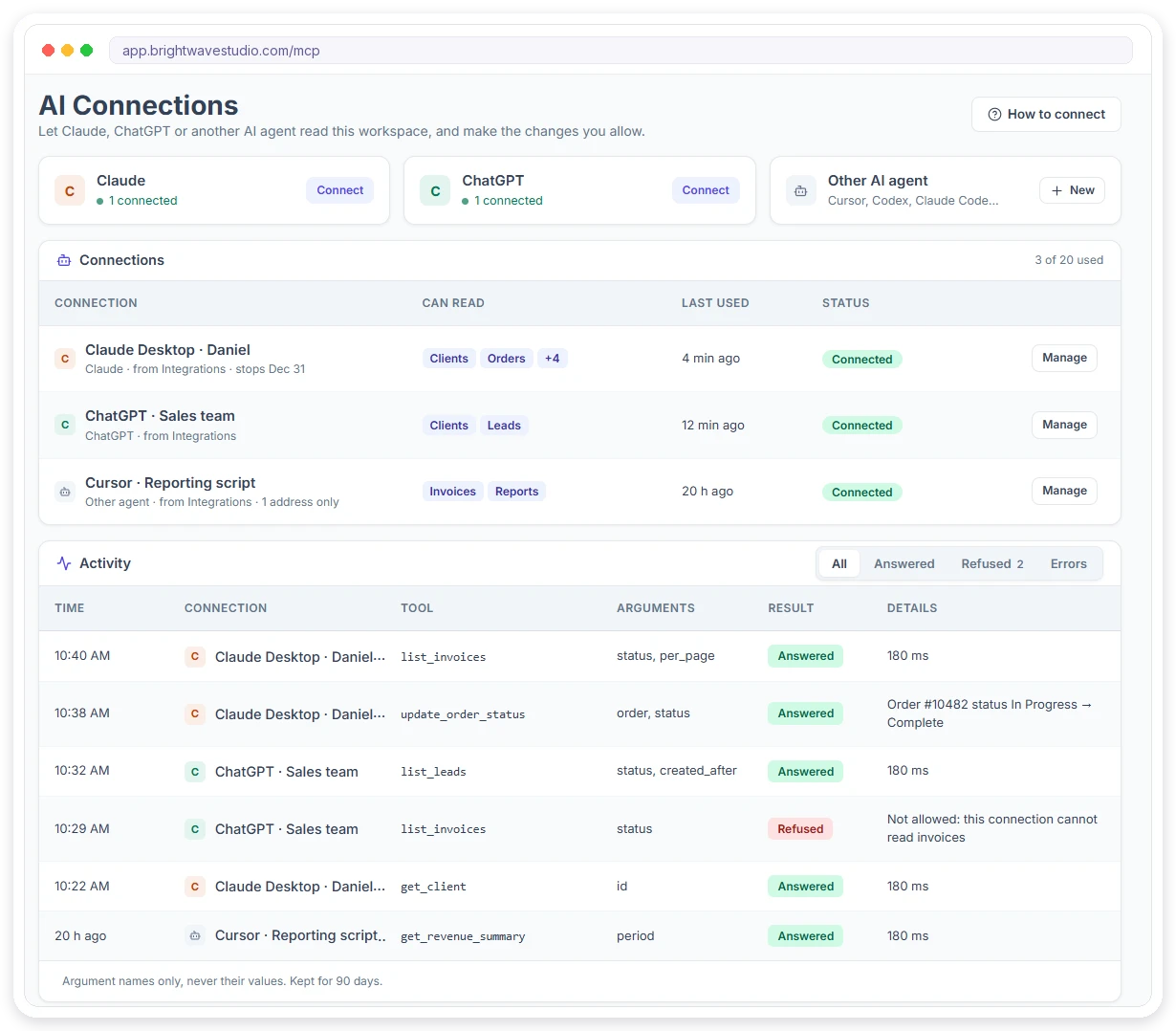Click the robot icon beside Connections heading
The width and height of the screenshot is (1176, 1031).
click(x=64, y=260)
